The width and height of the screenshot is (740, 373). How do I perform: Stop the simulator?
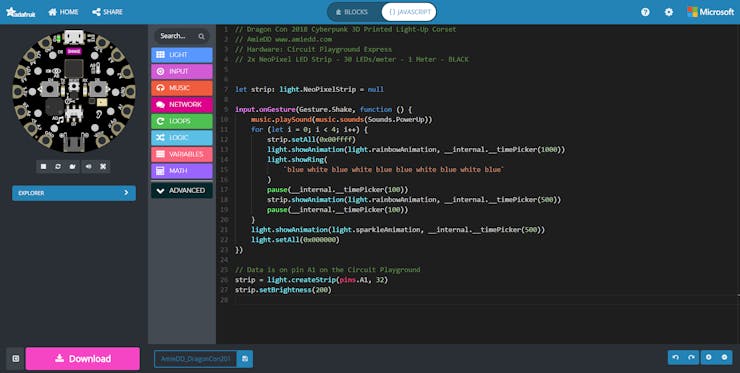pos(43,167)
